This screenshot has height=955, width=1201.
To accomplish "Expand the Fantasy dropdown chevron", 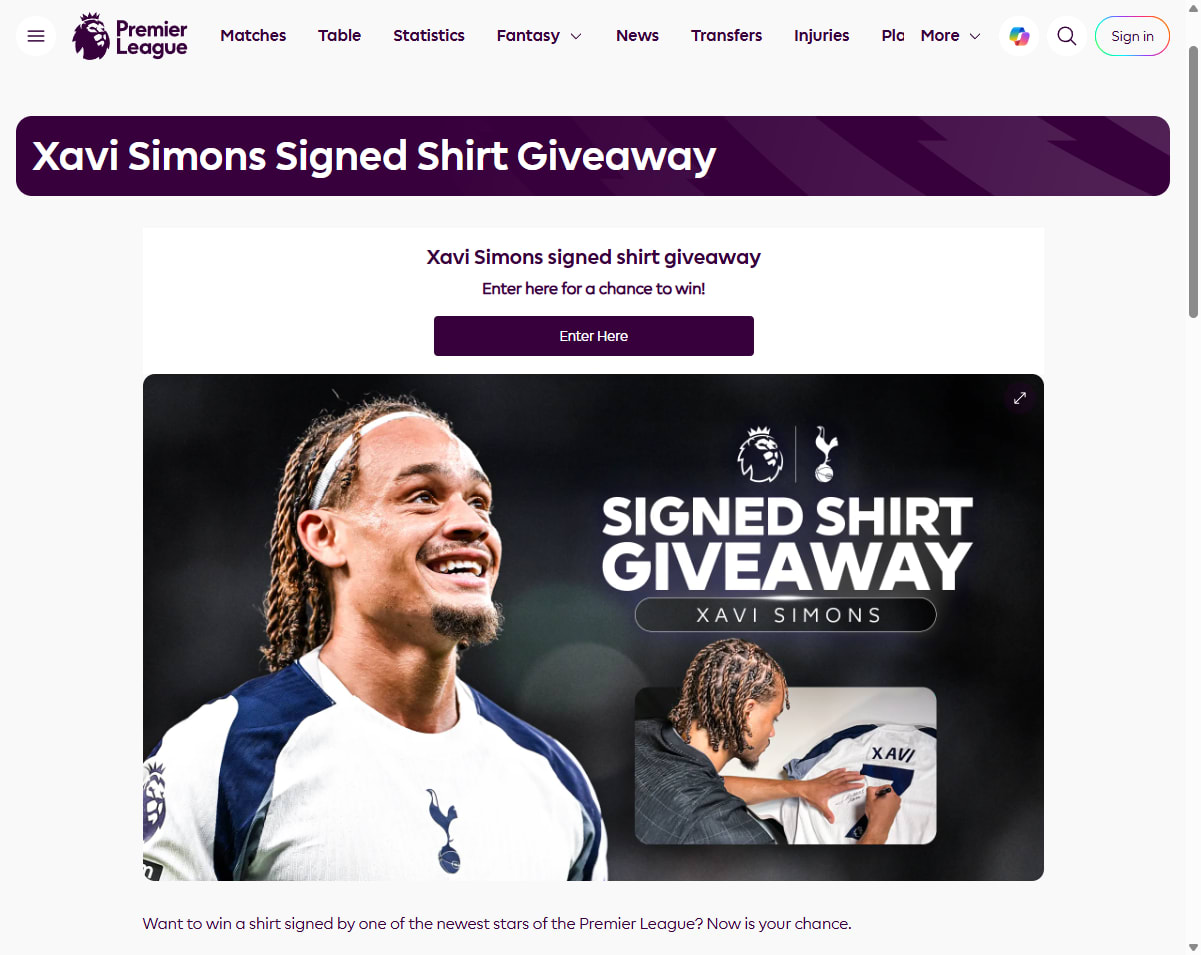I will (576, 36).
